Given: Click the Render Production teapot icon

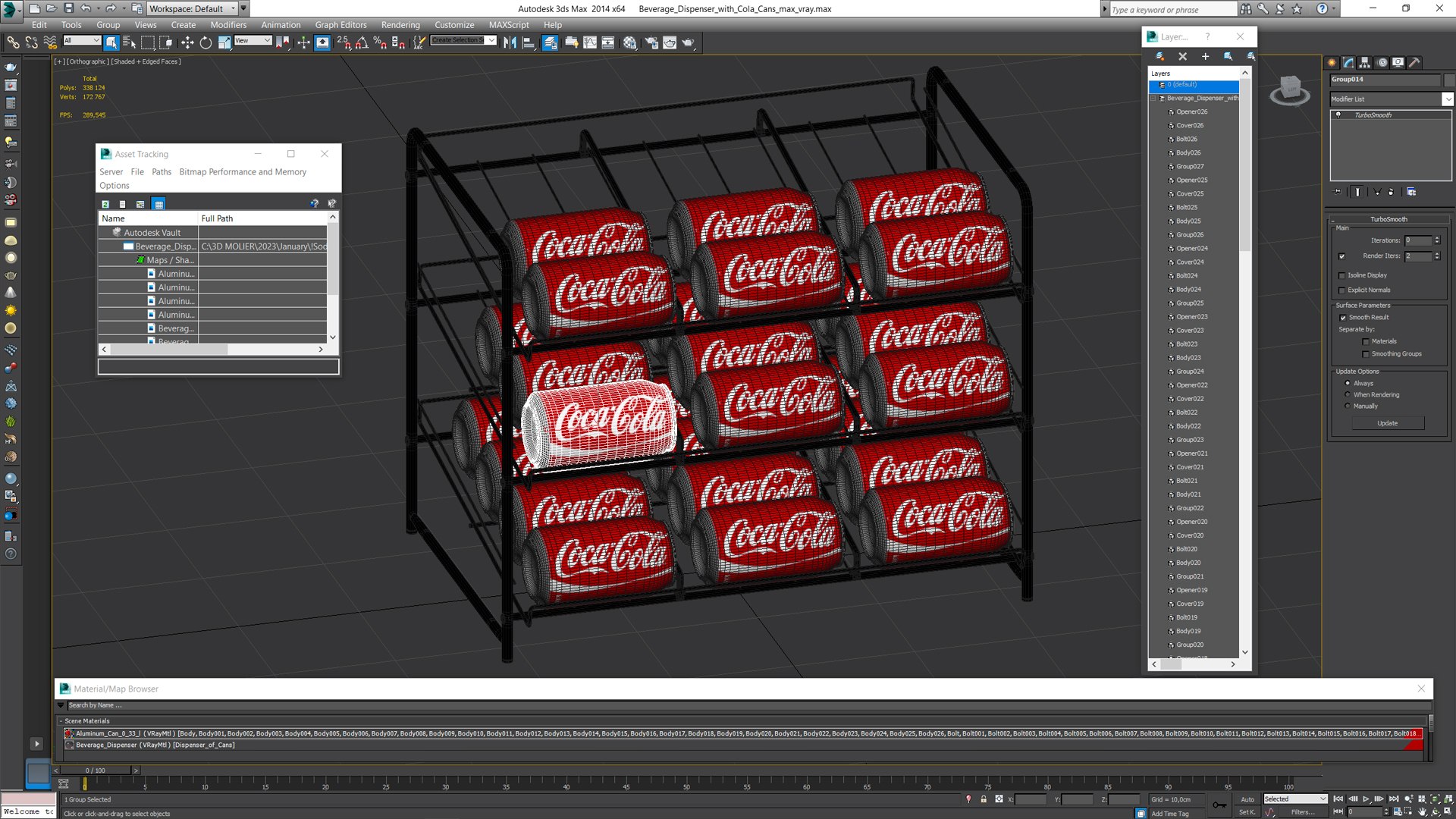Looking at the screenshot, I should click(688, 42).
